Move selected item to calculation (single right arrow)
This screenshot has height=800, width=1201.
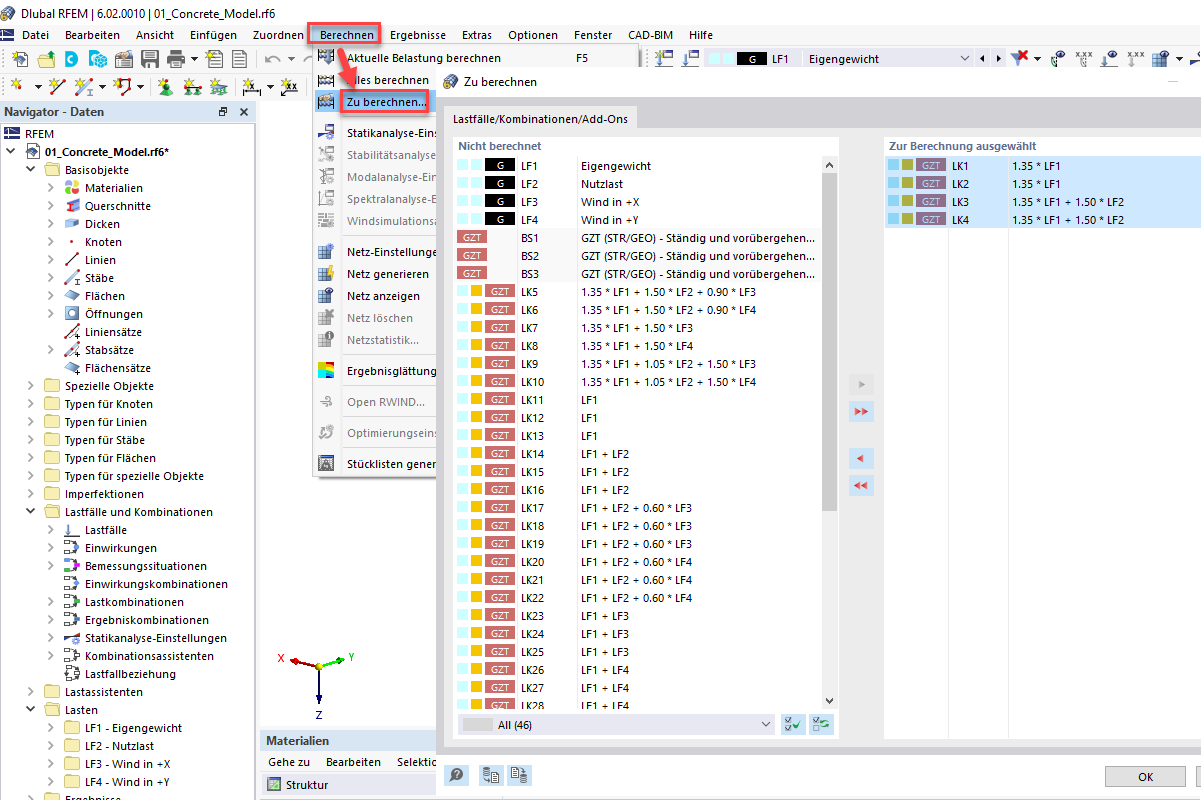861,384
